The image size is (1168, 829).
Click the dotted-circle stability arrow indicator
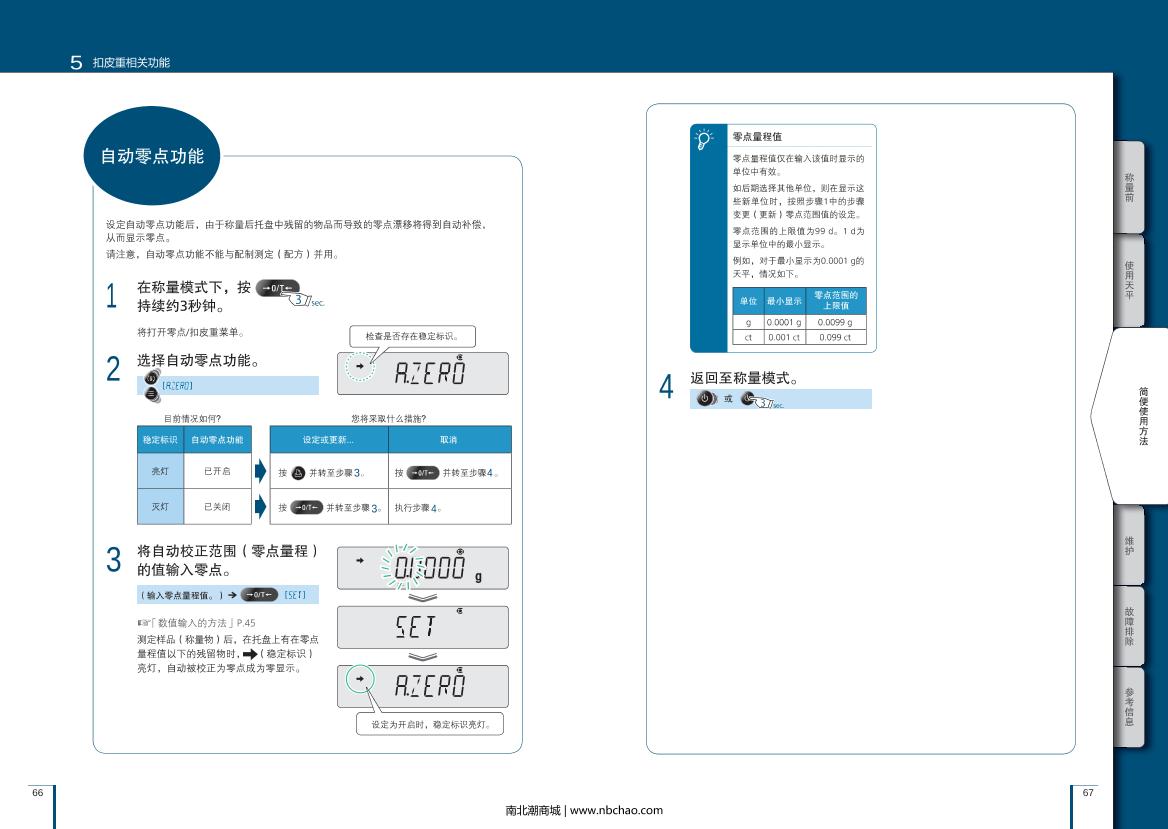point(360,369)
